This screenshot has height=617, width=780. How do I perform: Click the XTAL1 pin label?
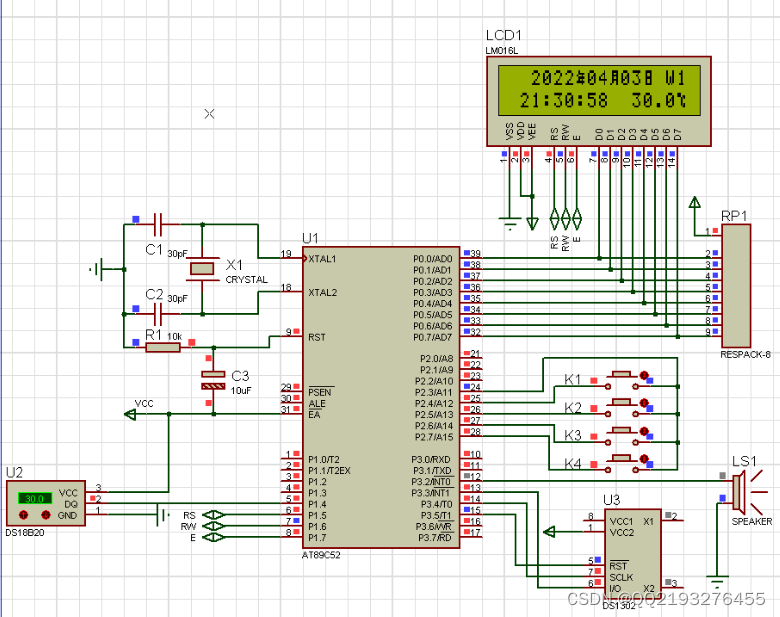(322, 259)
